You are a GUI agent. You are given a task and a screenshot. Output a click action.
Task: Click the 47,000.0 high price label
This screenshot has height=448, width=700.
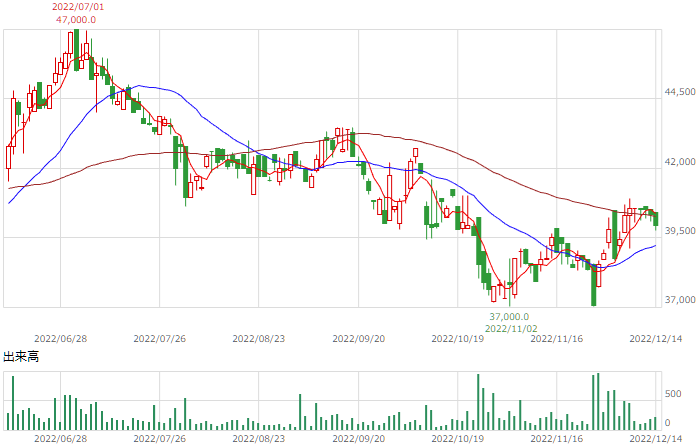click(x=76, y=20)
